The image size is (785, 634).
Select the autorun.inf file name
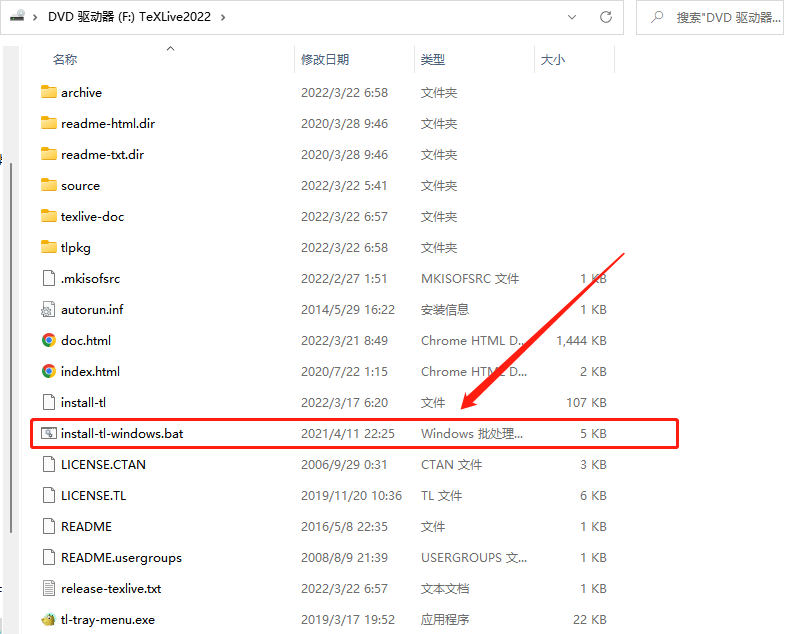point(92,310)
